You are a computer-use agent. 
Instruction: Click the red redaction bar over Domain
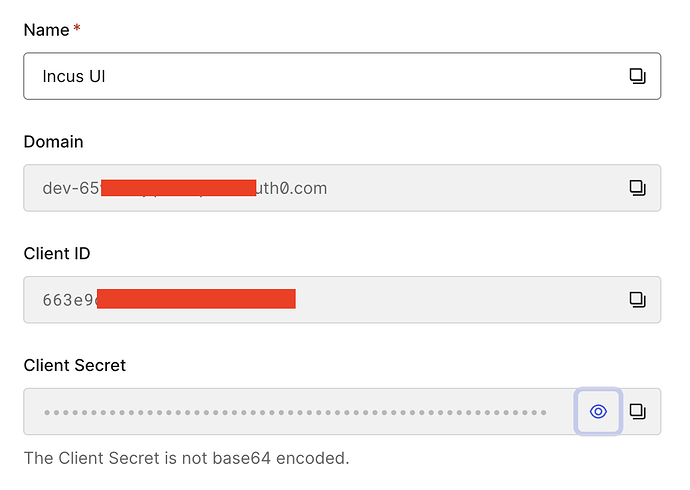click(x=179, y=188)
